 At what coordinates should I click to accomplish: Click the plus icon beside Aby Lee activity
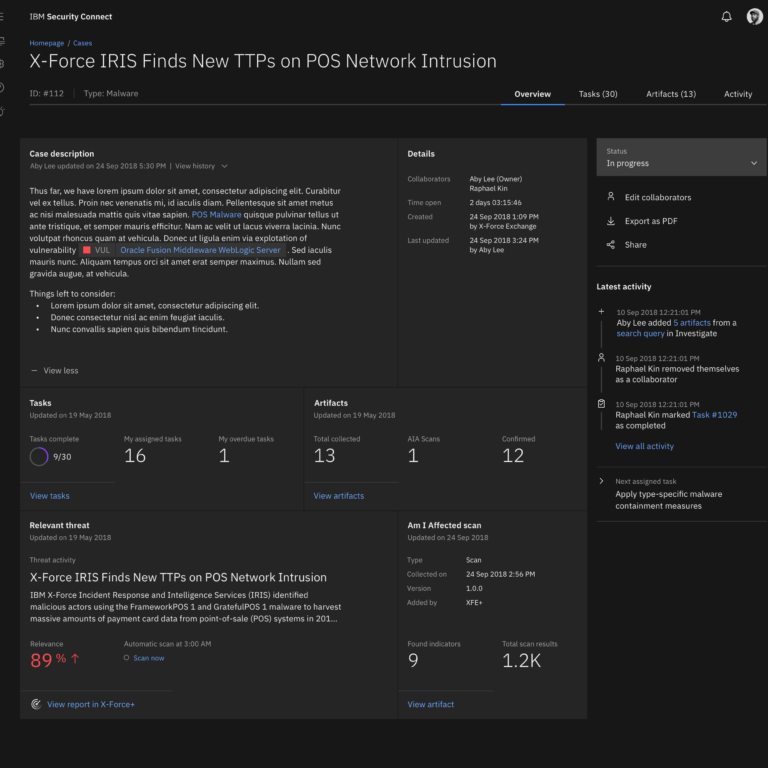point(601,312)
